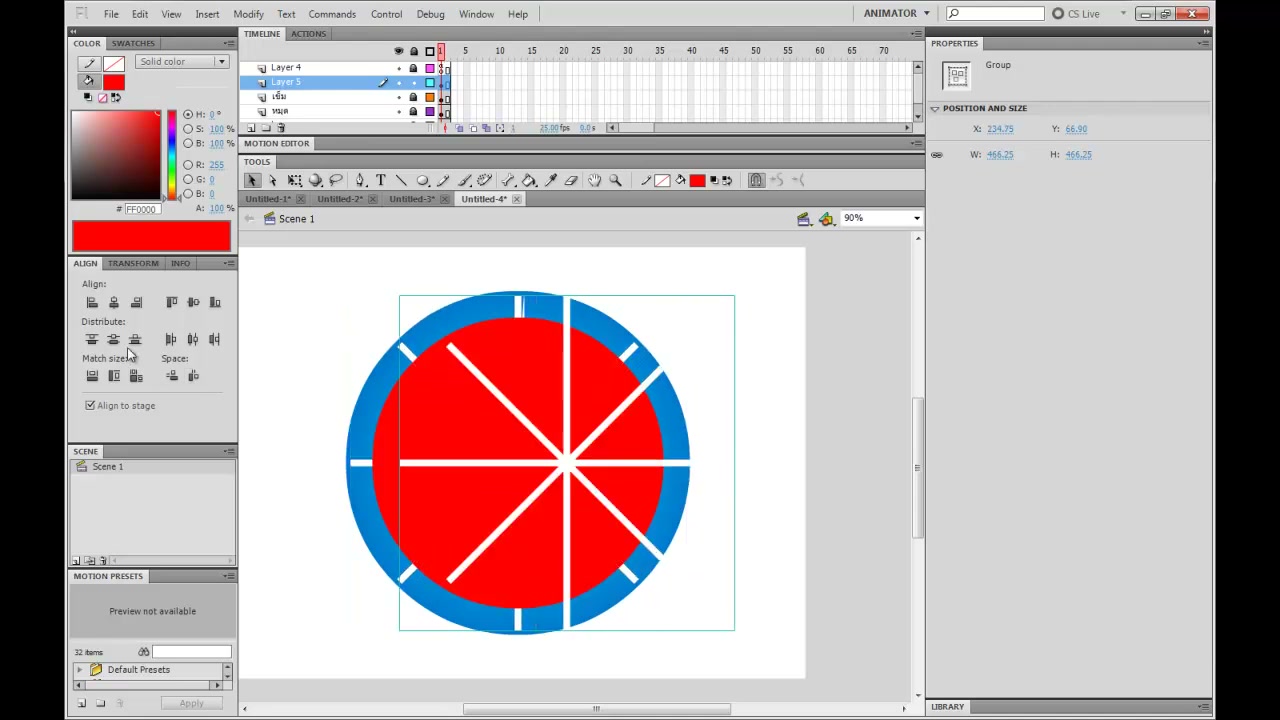This screenshot has height=720, width=1280.
Task: Select the G green radio button
Action: [x=188, y=179]
